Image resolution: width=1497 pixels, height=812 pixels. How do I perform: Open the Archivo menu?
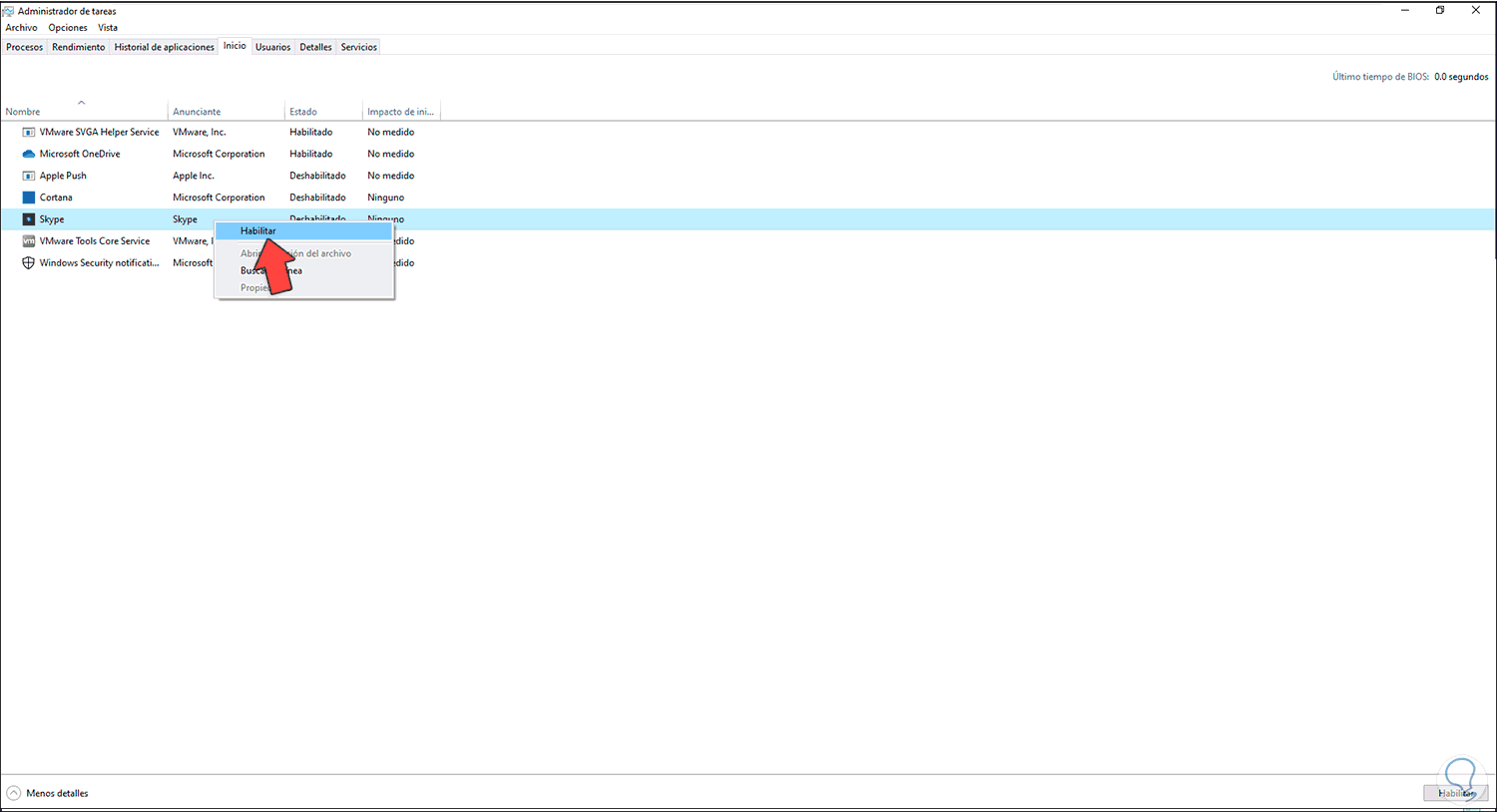21,28
